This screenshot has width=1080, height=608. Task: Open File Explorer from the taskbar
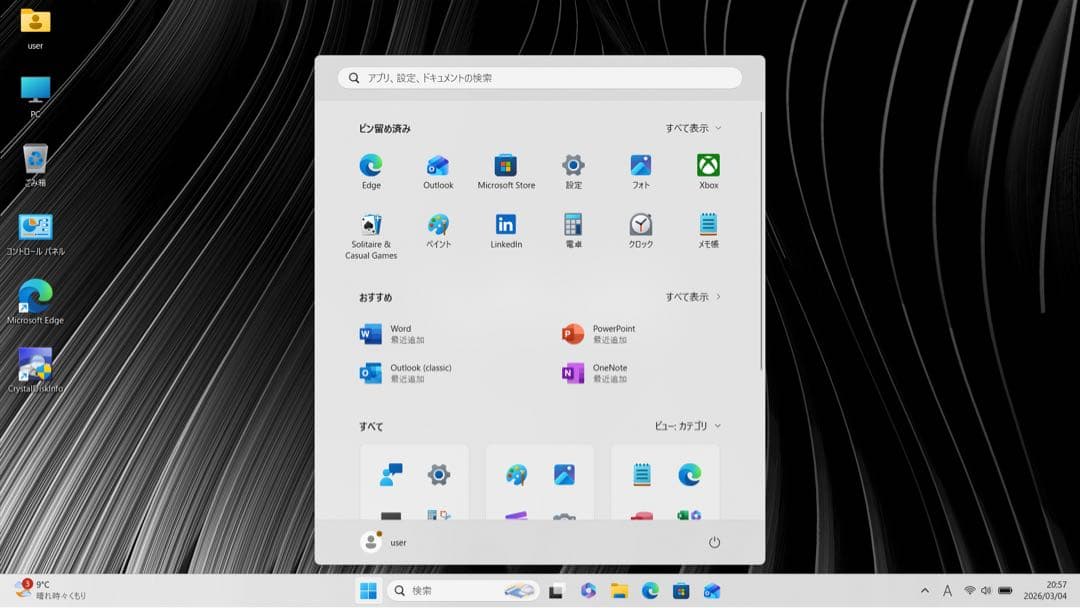point(619,591)
